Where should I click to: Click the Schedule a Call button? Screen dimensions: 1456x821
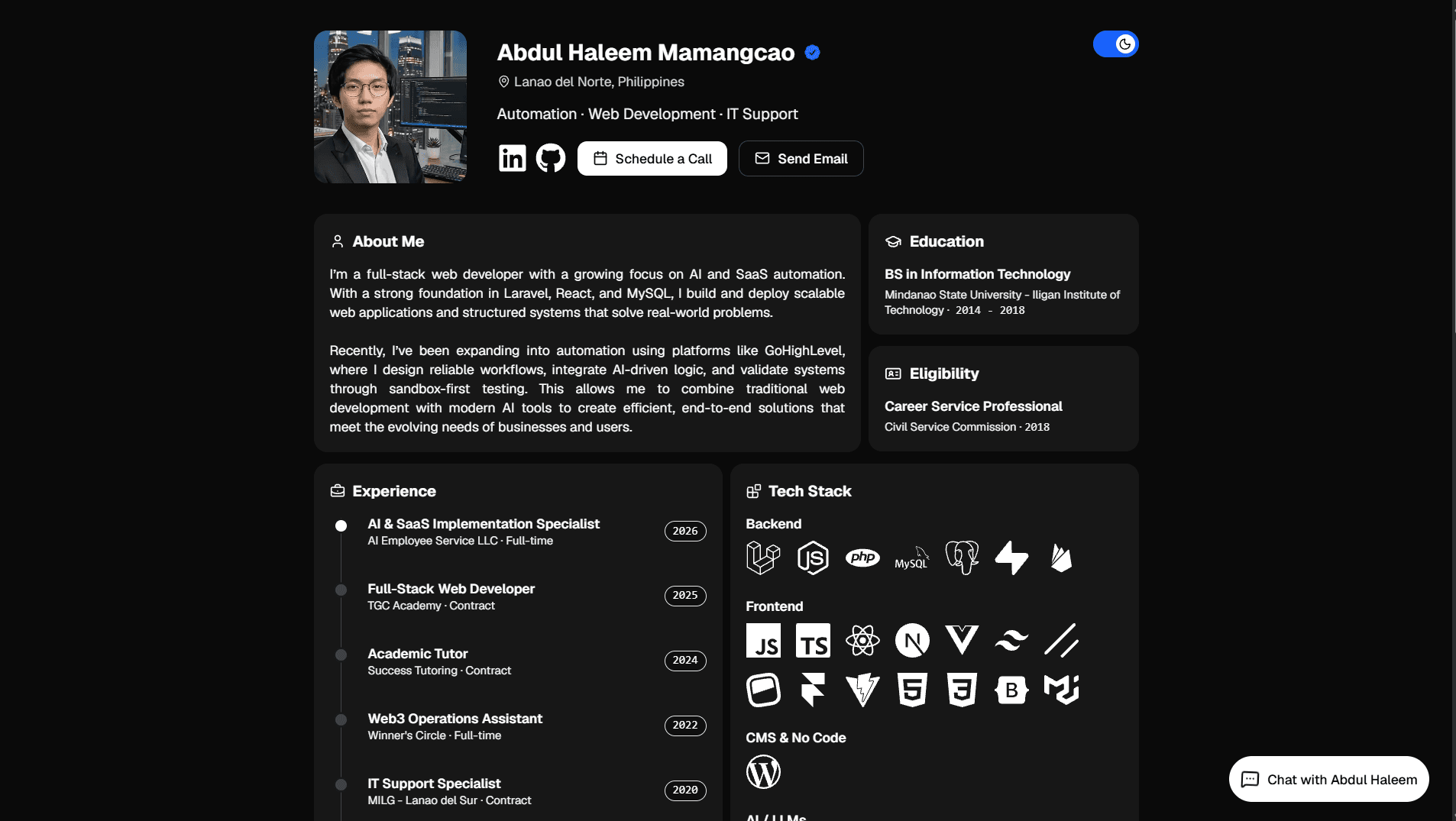652,158
